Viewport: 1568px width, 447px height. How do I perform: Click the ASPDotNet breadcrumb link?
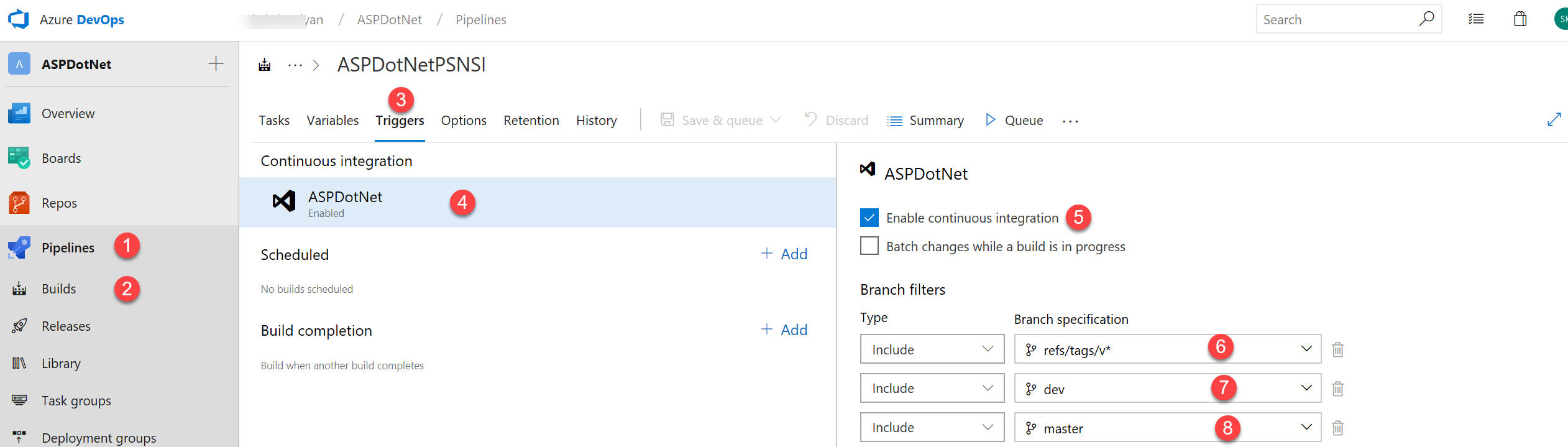(x=390, y=19)
